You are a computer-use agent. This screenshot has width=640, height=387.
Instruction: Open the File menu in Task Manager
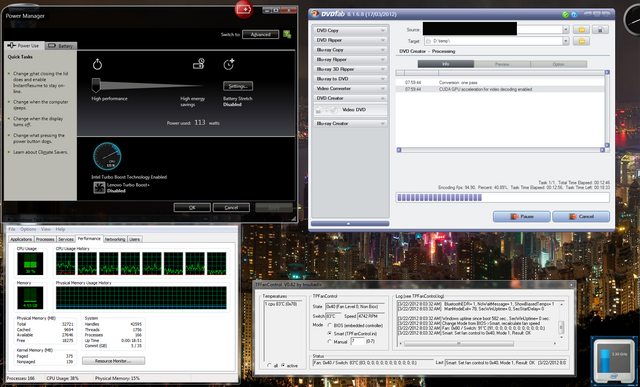tap(12, 229)
